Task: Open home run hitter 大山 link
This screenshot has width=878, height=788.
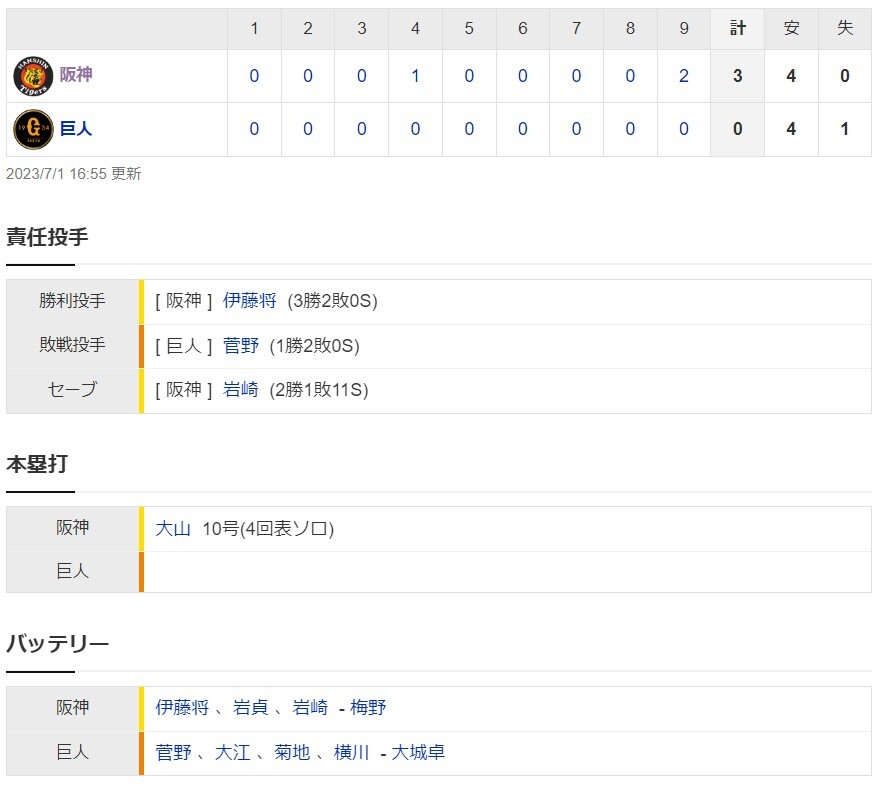Action: (x=173, y=529)
